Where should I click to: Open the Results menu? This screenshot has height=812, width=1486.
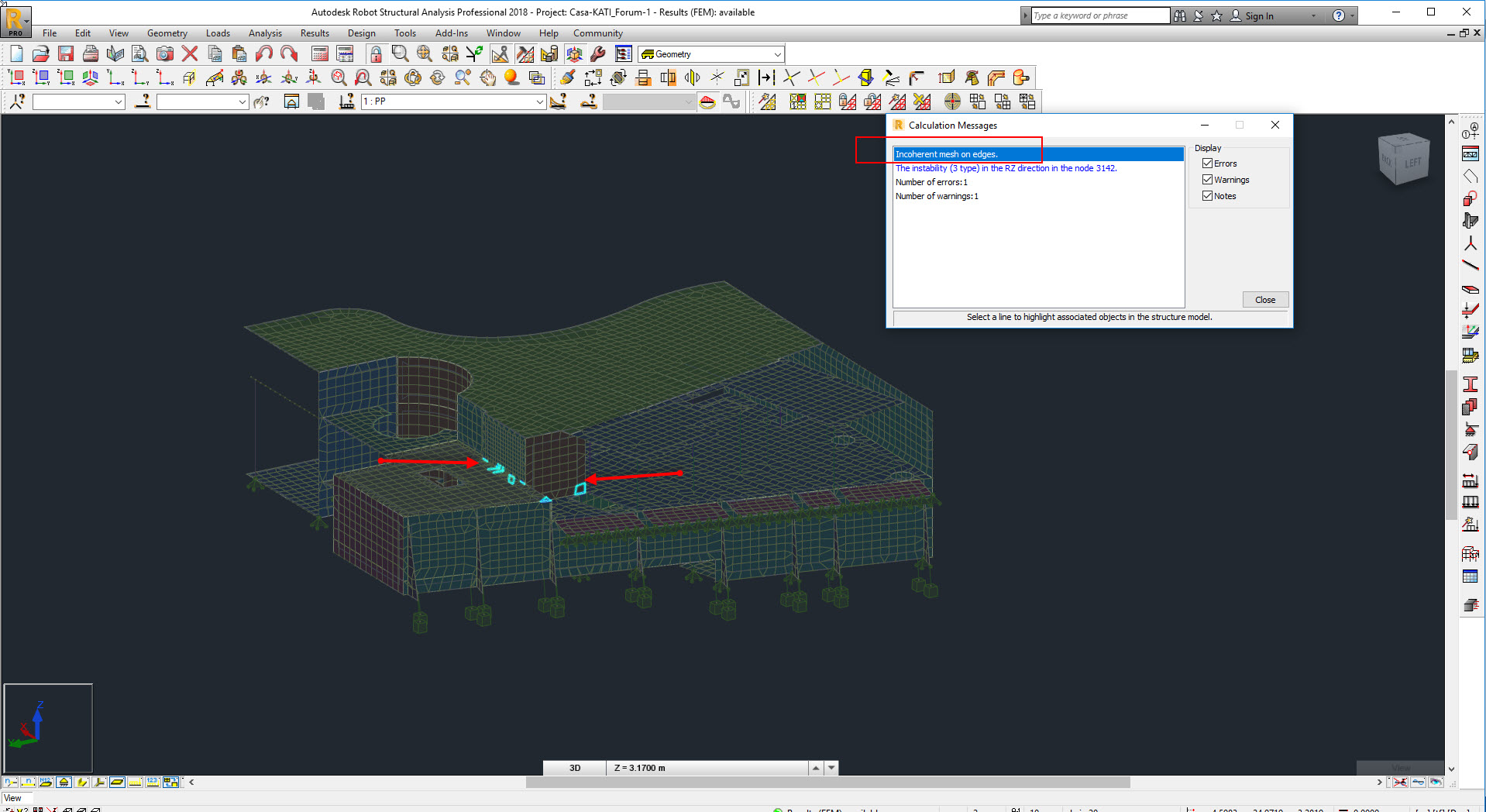315,33
